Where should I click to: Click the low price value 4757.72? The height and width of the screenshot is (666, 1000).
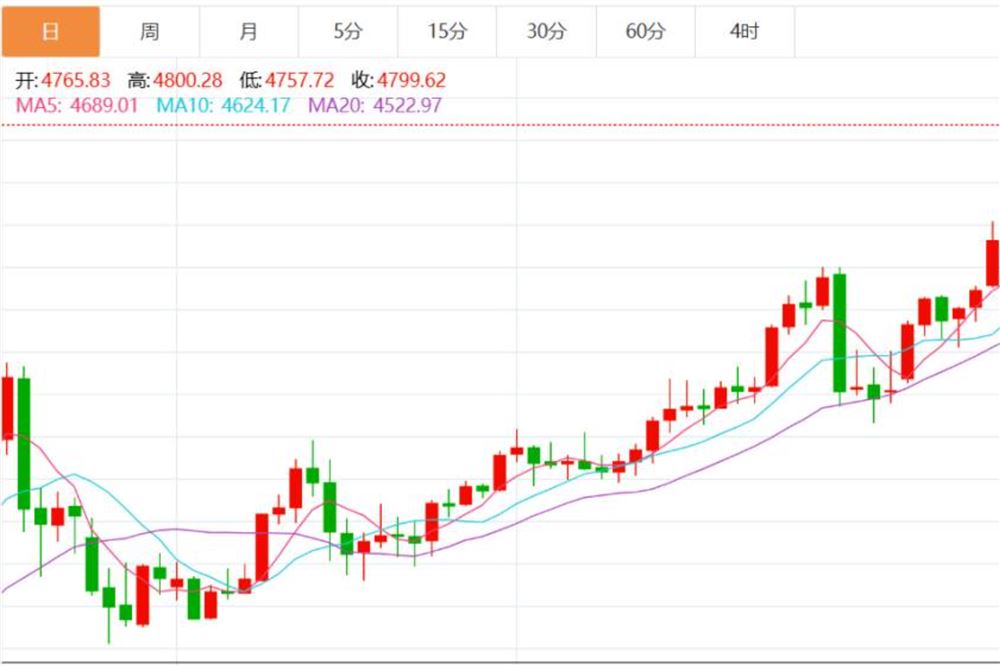click(x=299, y=81)
